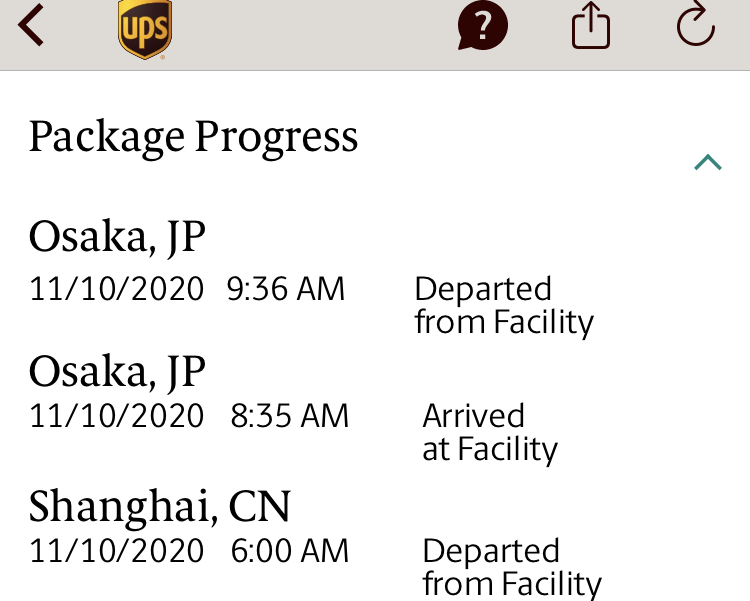Select the Shanghai, CN location heading
This screenshot has height=601, width=750.
point(160,507)
